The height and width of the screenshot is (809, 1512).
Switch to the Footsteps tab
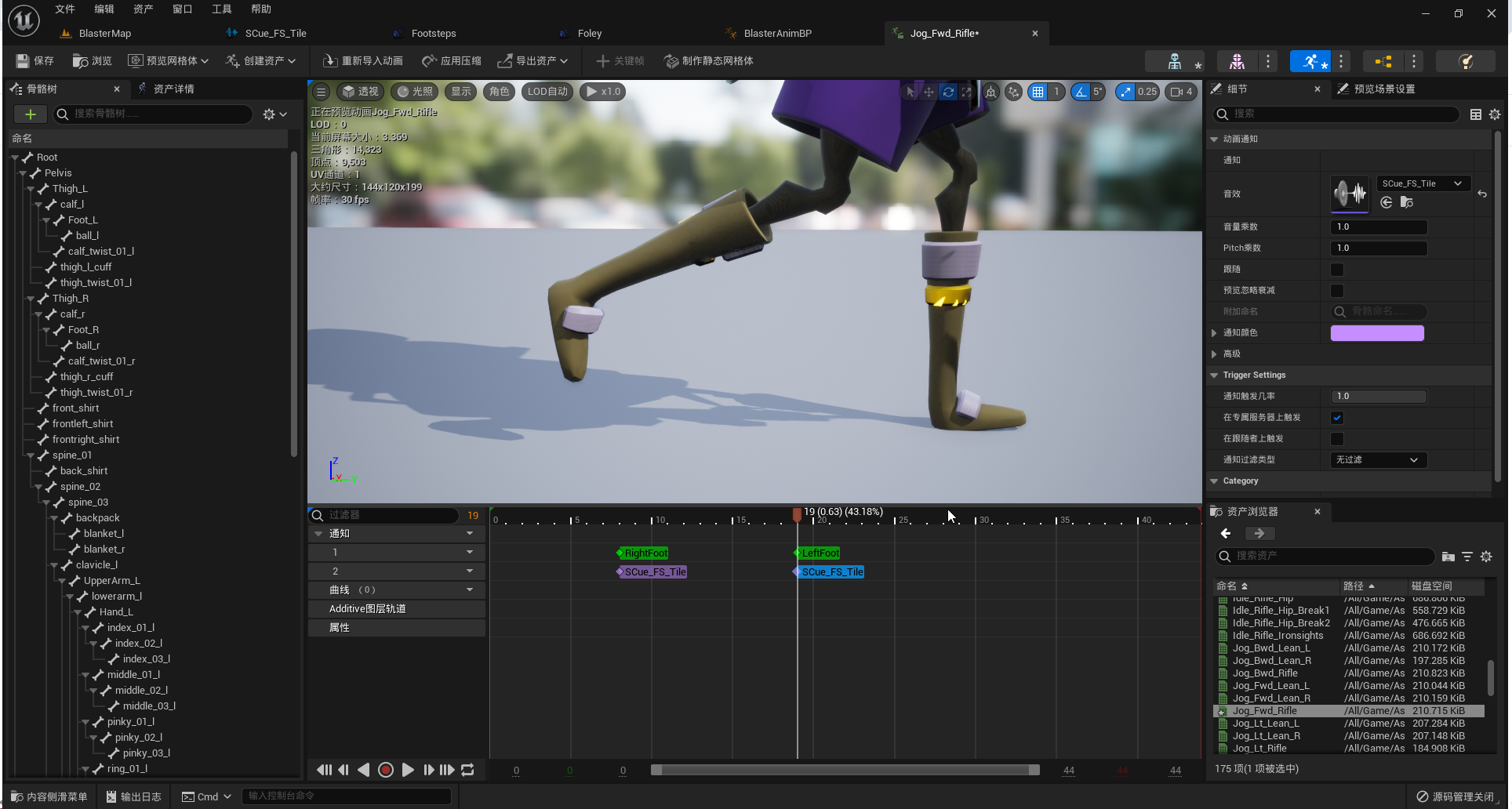tap(434, 34)
